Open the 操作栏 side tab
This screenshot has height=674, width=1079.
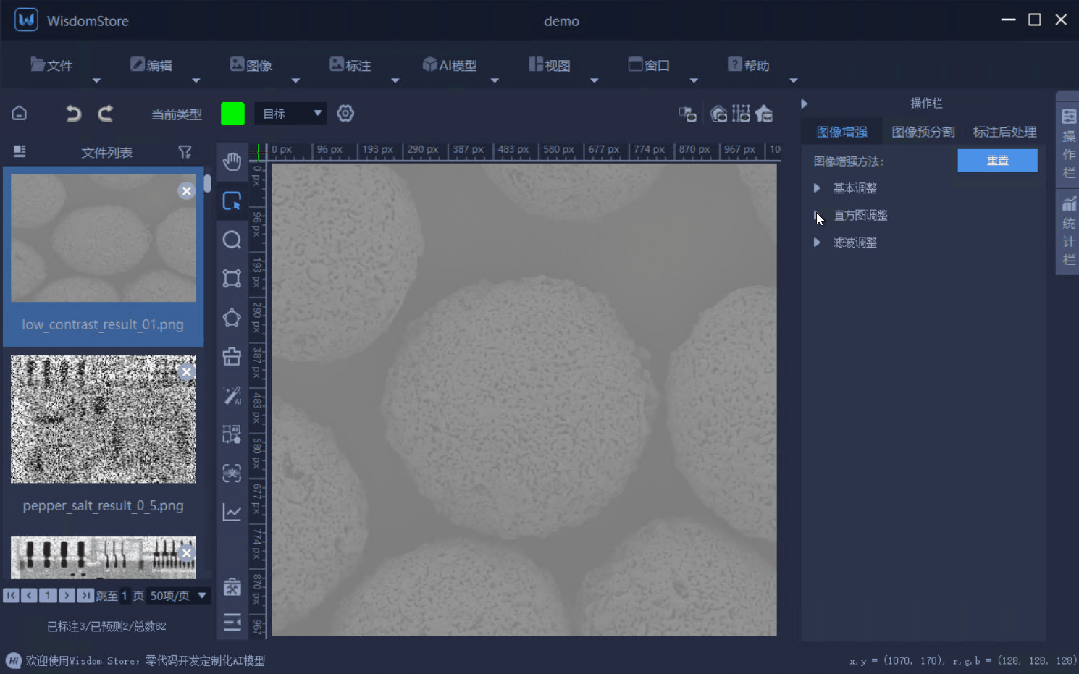pos(1068,143)
